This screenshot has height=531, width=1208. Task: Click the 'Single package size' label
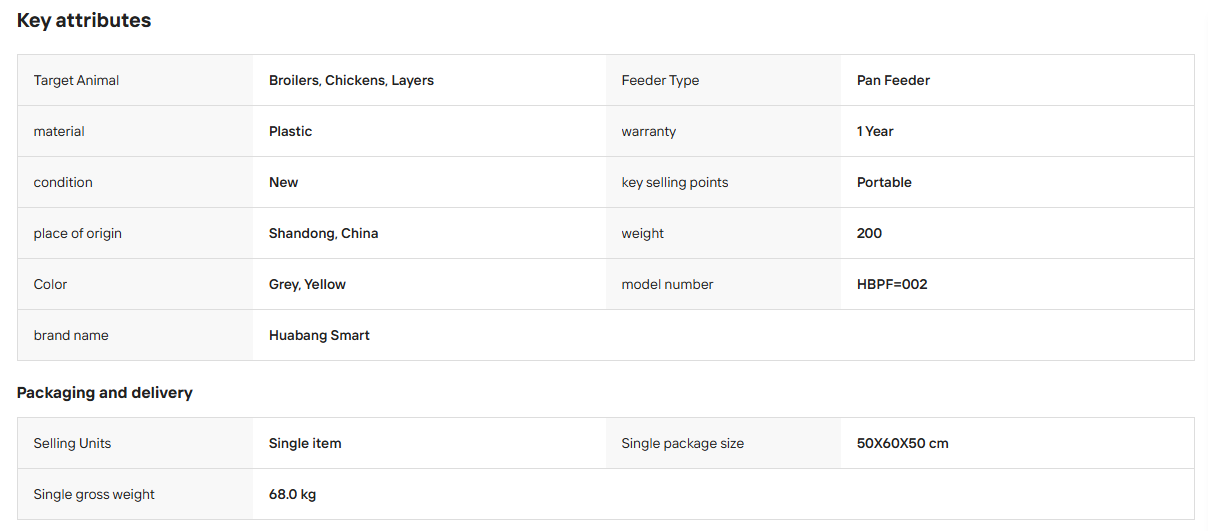(682, 443)
